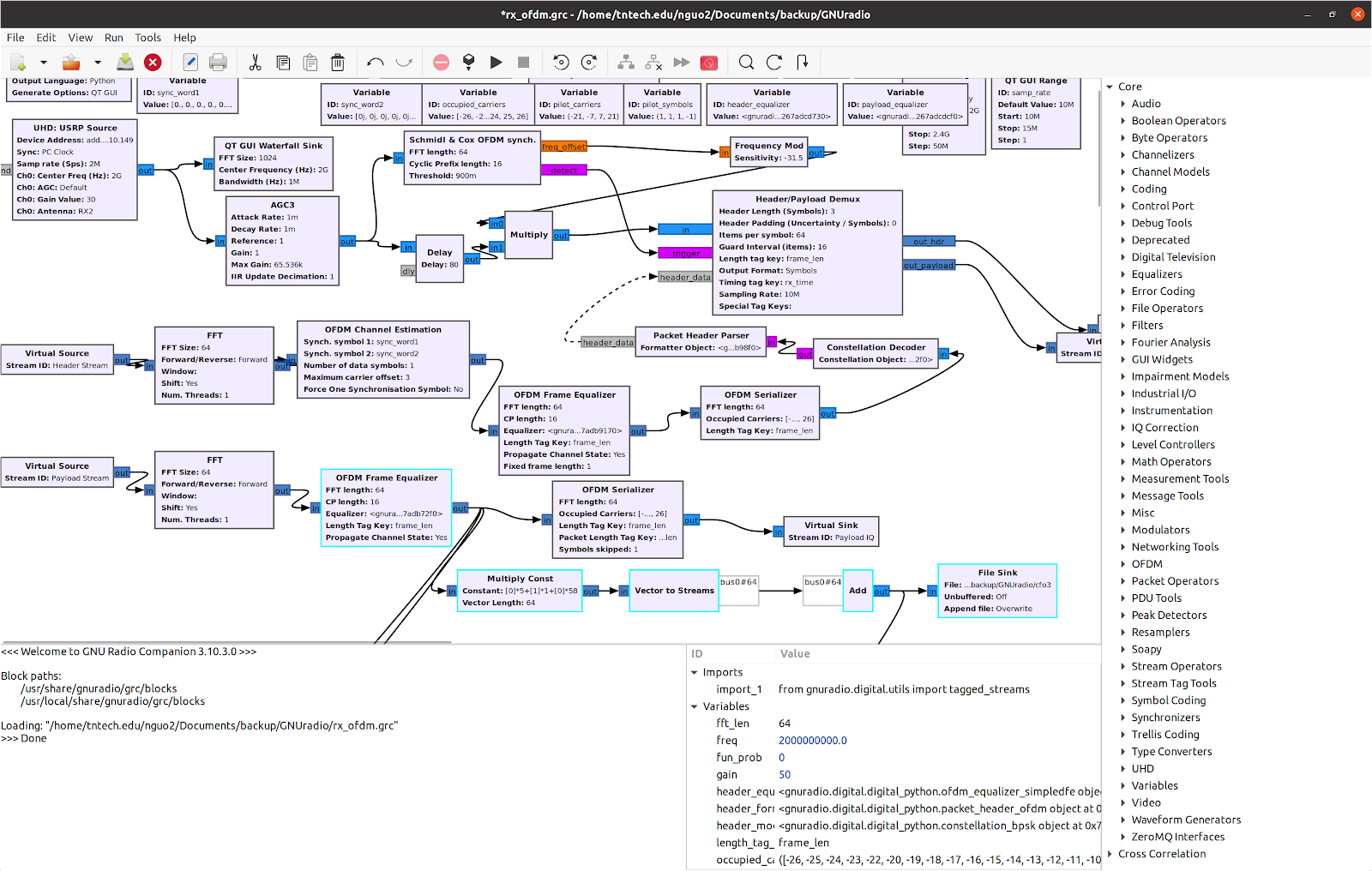
Task: Bypass the selected blocks
Action: [x=682, y=62]
